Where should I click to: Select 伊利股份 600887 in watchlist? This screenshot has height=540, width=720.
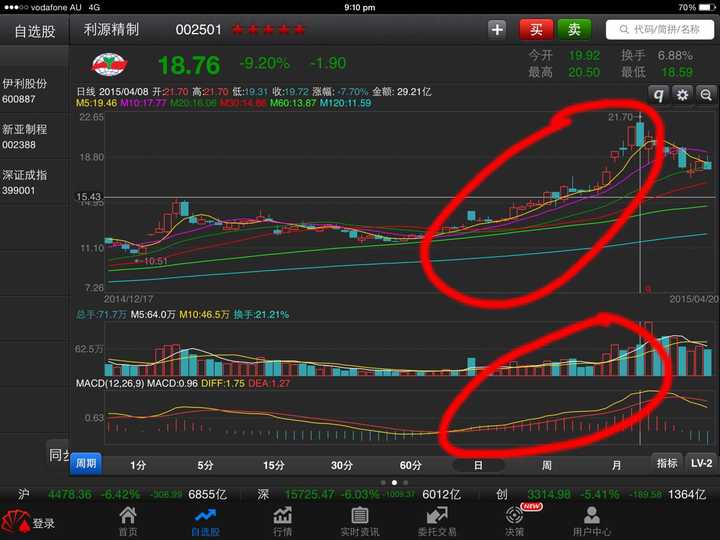point(34,90)
